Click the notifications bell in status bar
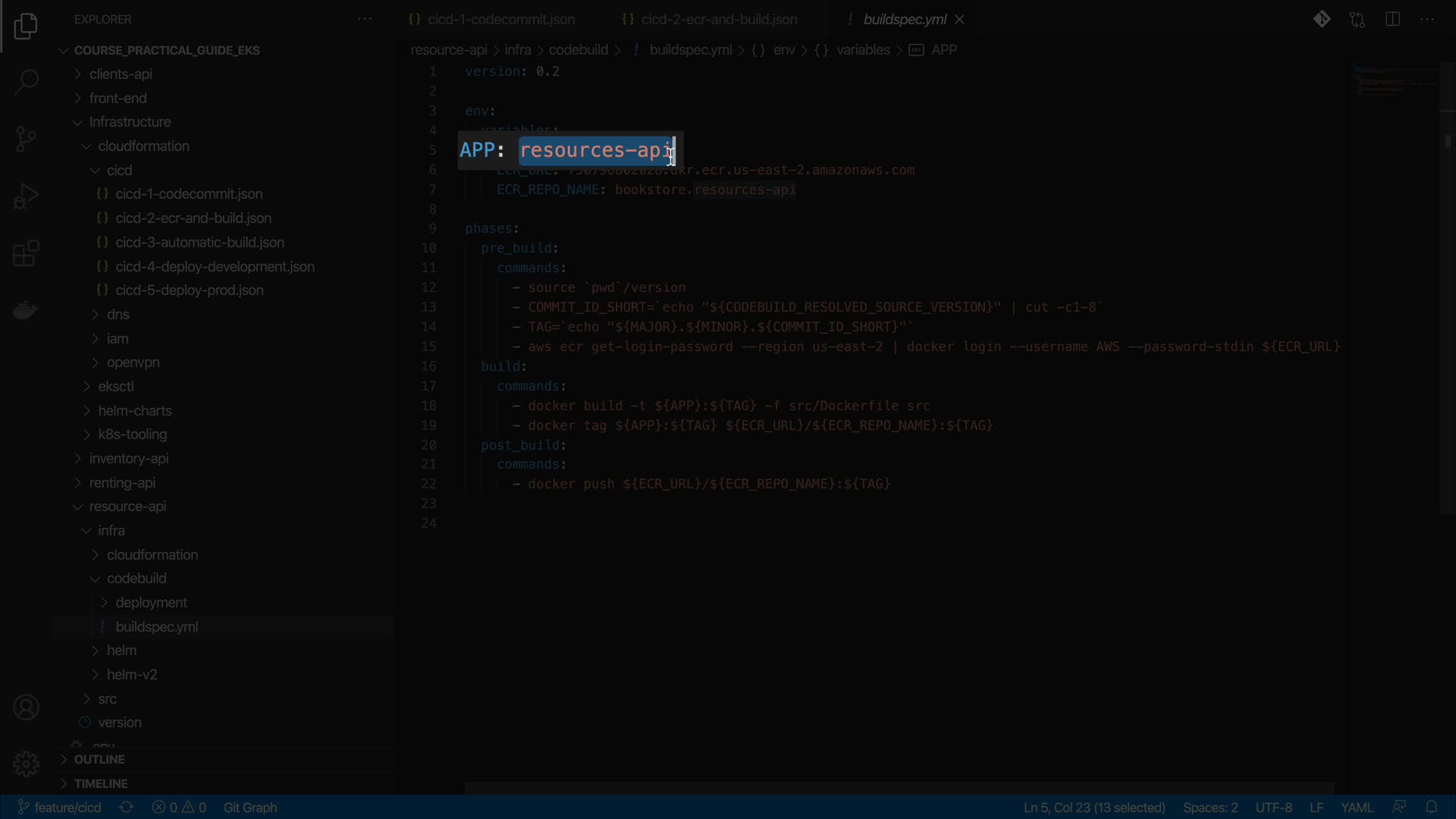 click(1431, 807)
